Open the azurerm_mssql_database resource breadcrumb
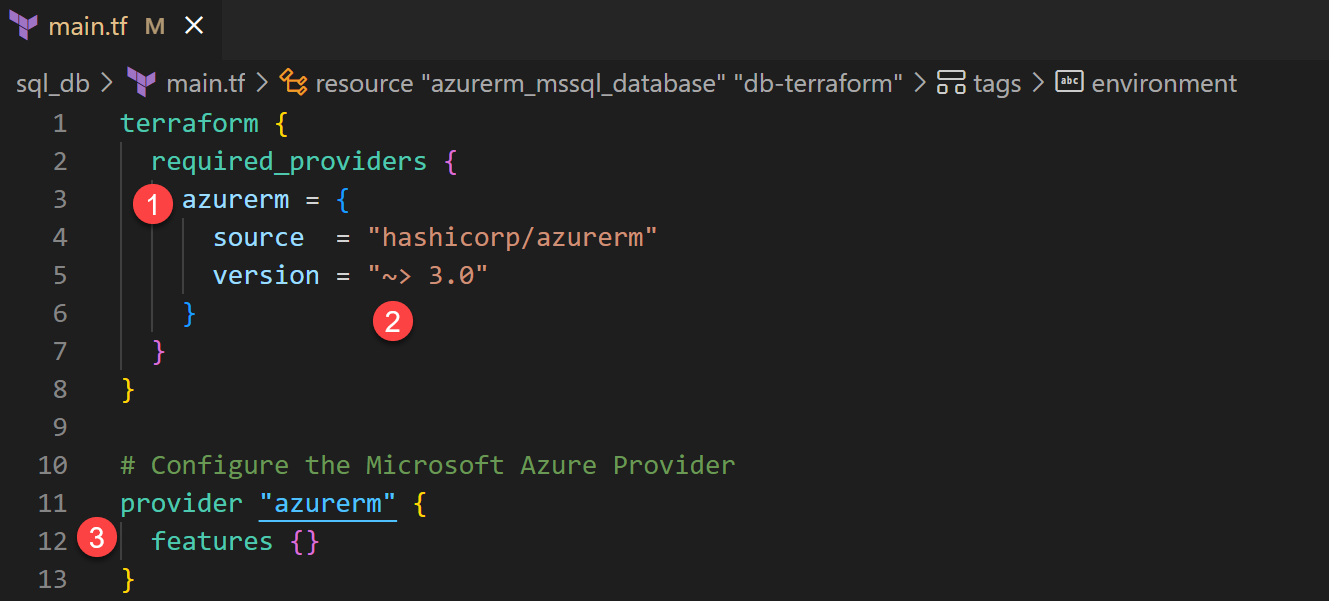The image size is (1329, 601). (609, 83)
